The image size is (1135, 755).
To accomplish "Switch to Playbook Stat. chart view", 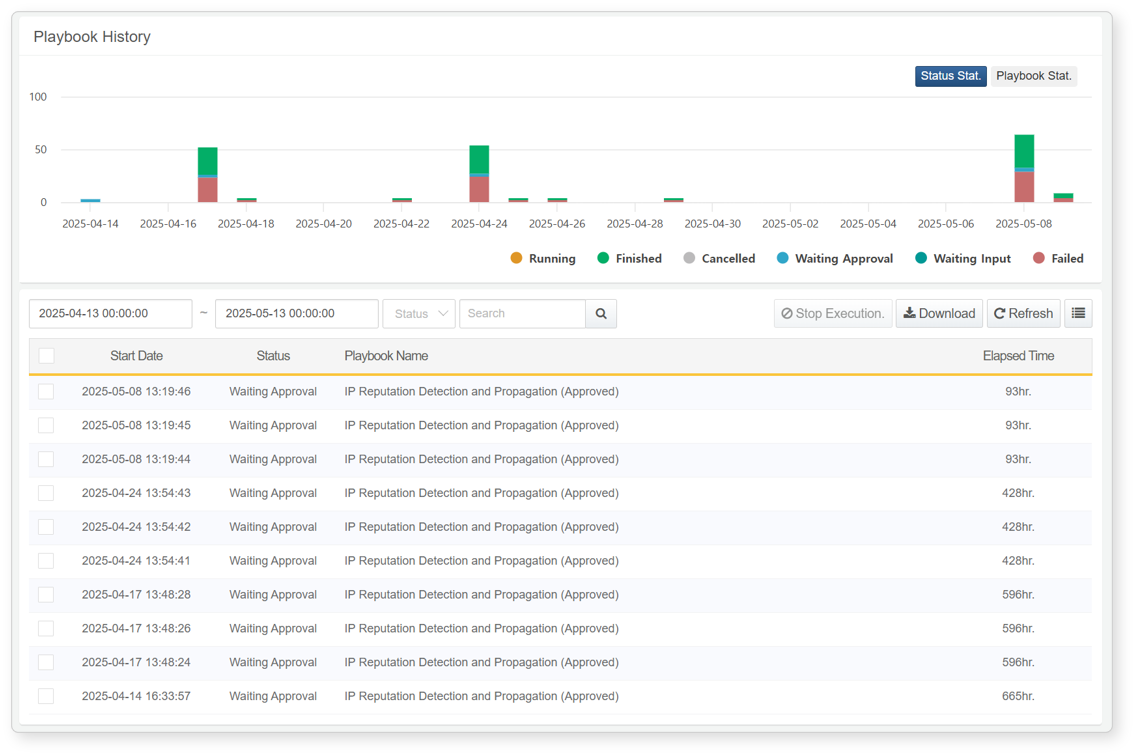I will [1034, 76].
